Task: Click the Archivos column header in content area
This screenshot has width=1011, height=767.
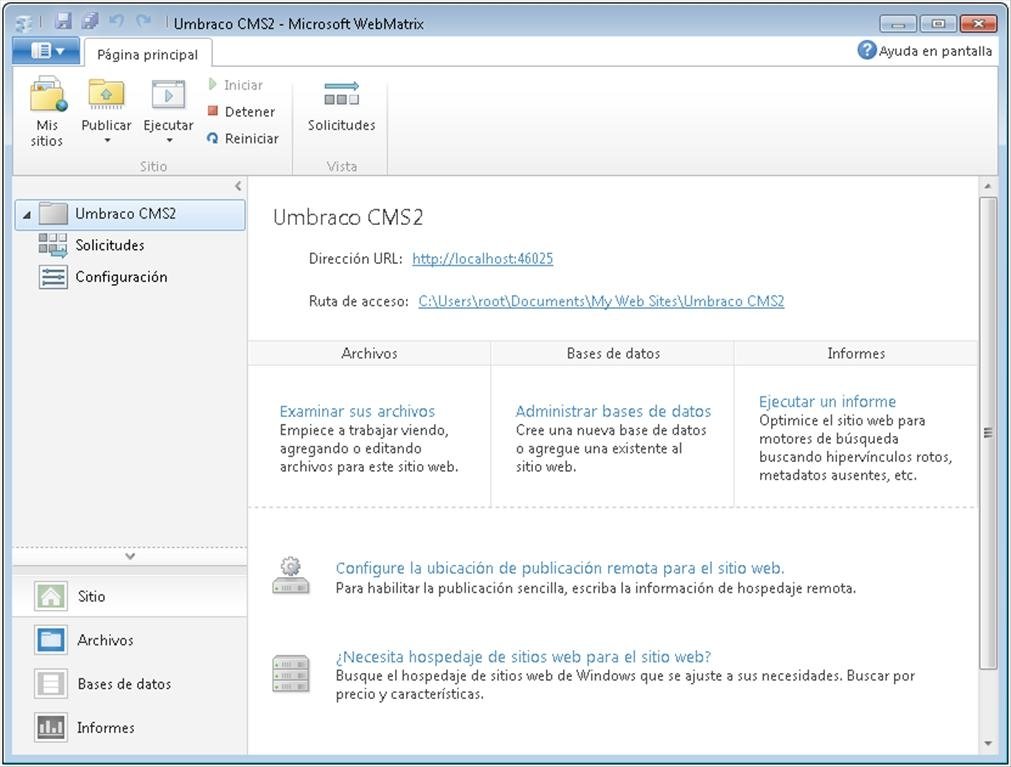Action: click(x=369, y=353)
